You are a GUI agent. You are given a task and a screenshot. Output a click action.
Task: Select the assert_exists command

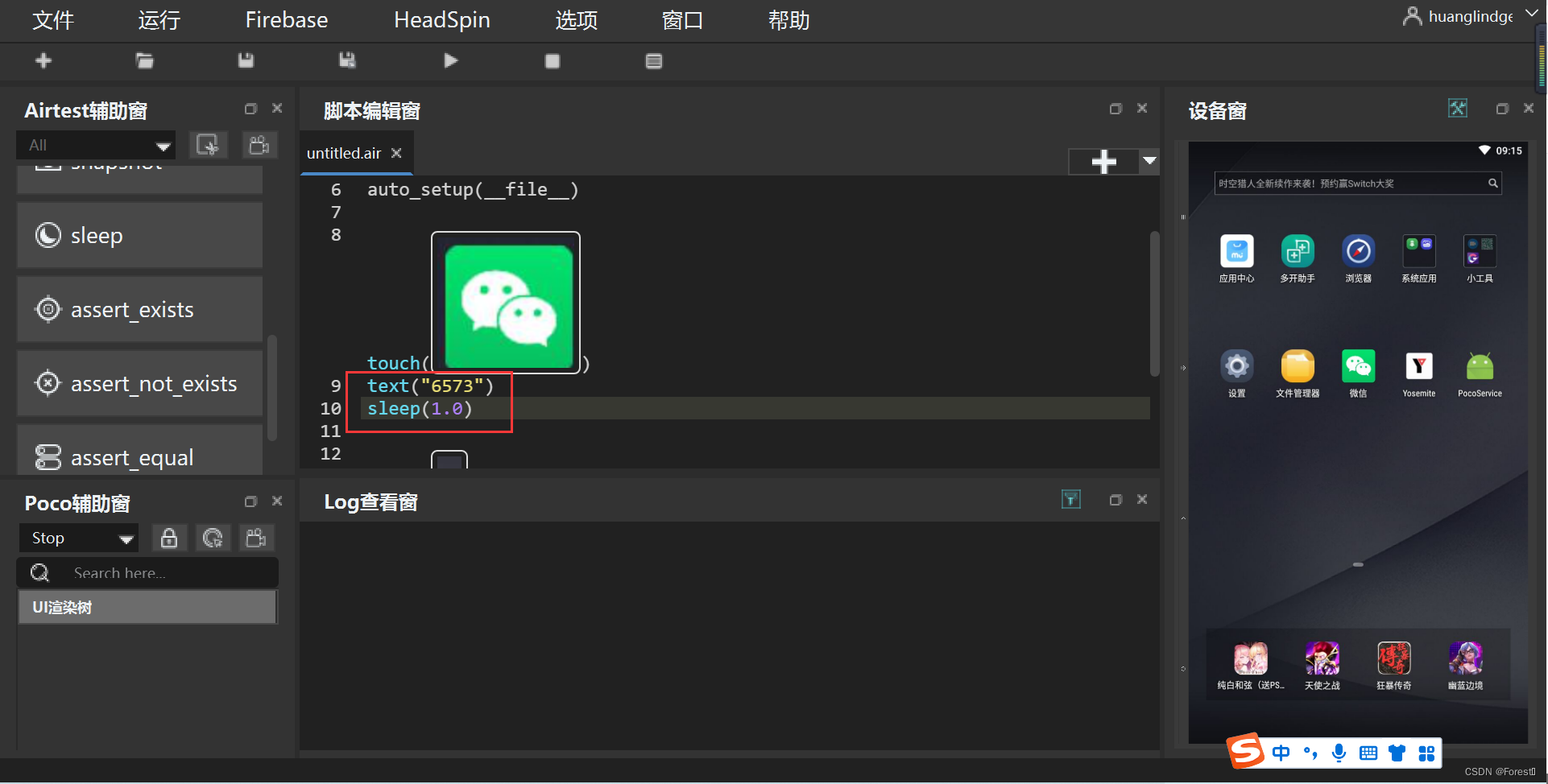pyautogui.click(x=140, y=310)
